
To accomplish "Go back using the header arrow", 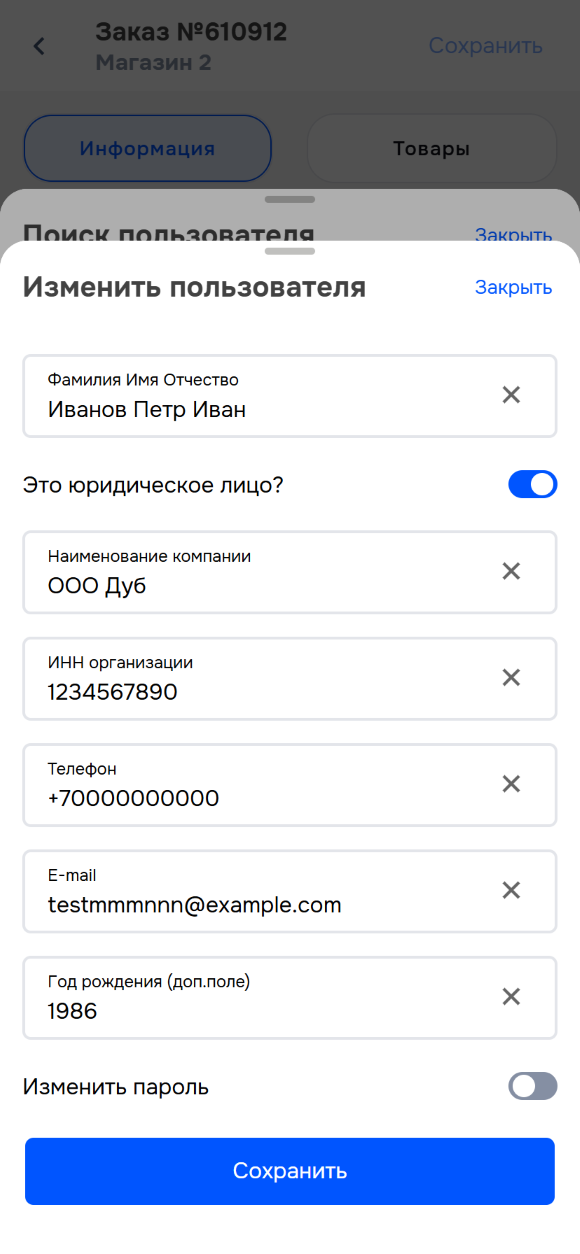I will (x=39, y=46).
